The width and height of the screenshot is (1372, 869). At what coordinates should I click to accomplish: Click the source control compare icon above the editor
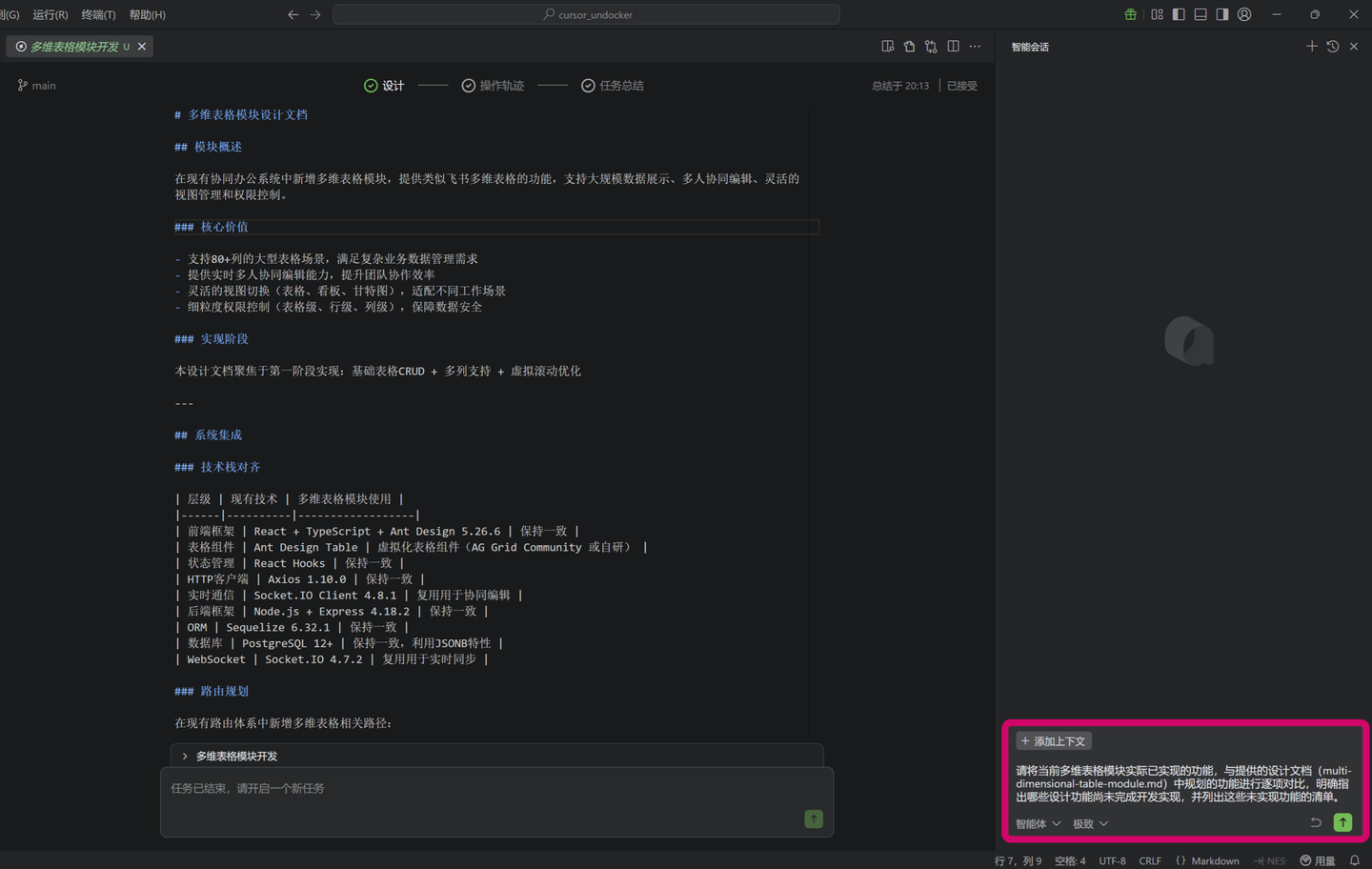click(x=930, y=46)
